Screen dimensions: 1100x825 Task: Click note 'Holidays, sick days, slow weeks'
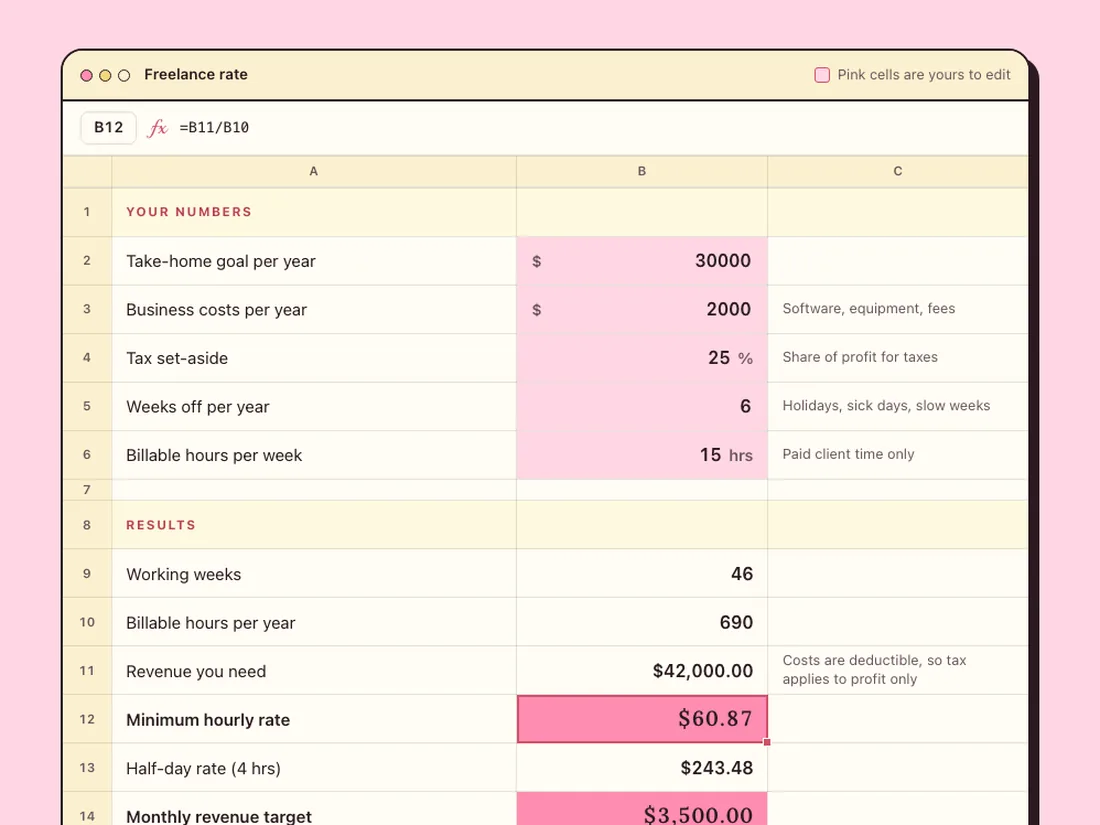coord(886,405)
